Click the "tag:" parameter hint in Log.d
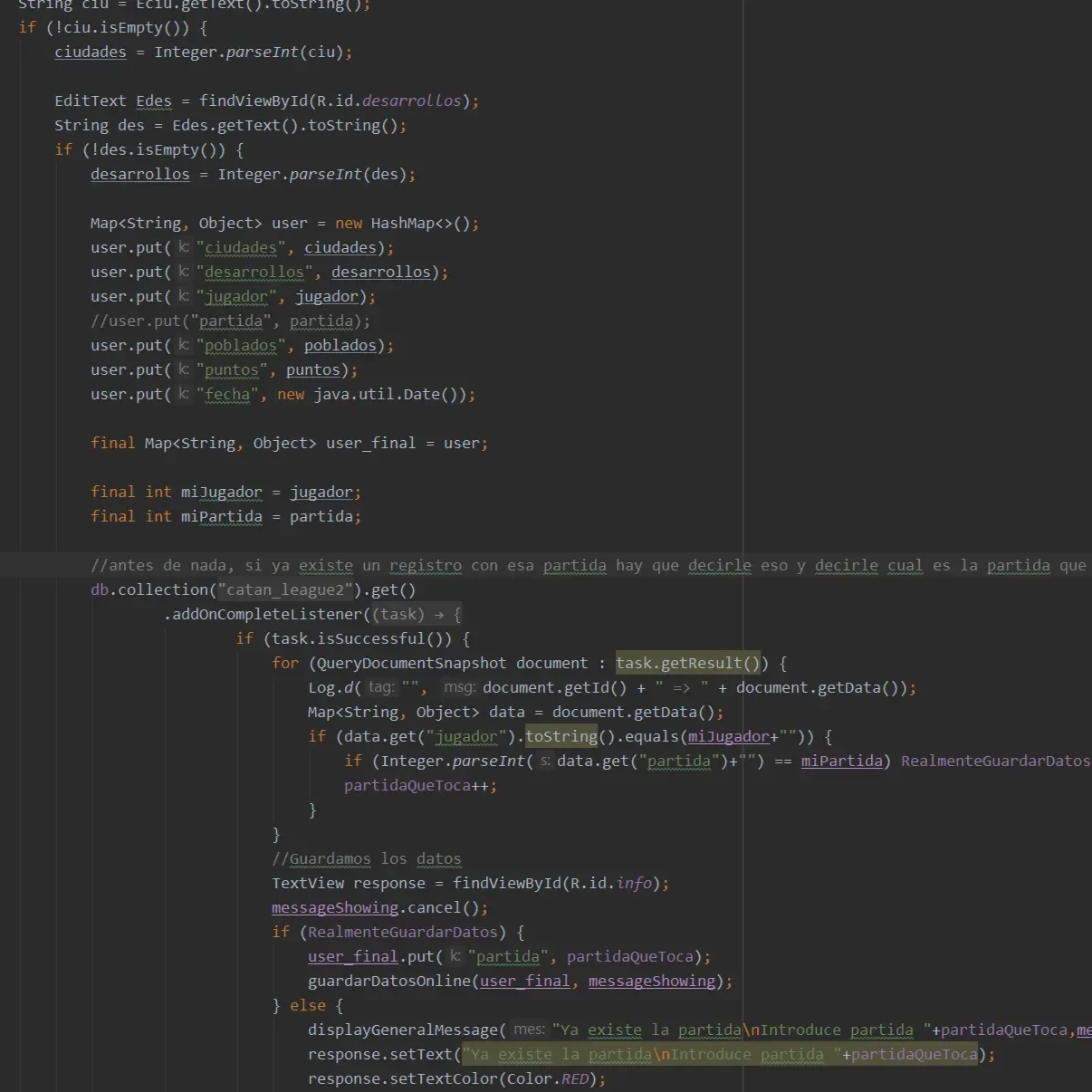Image resolution: width=1092 pixels, height=1092 pixels. point(381,688)
